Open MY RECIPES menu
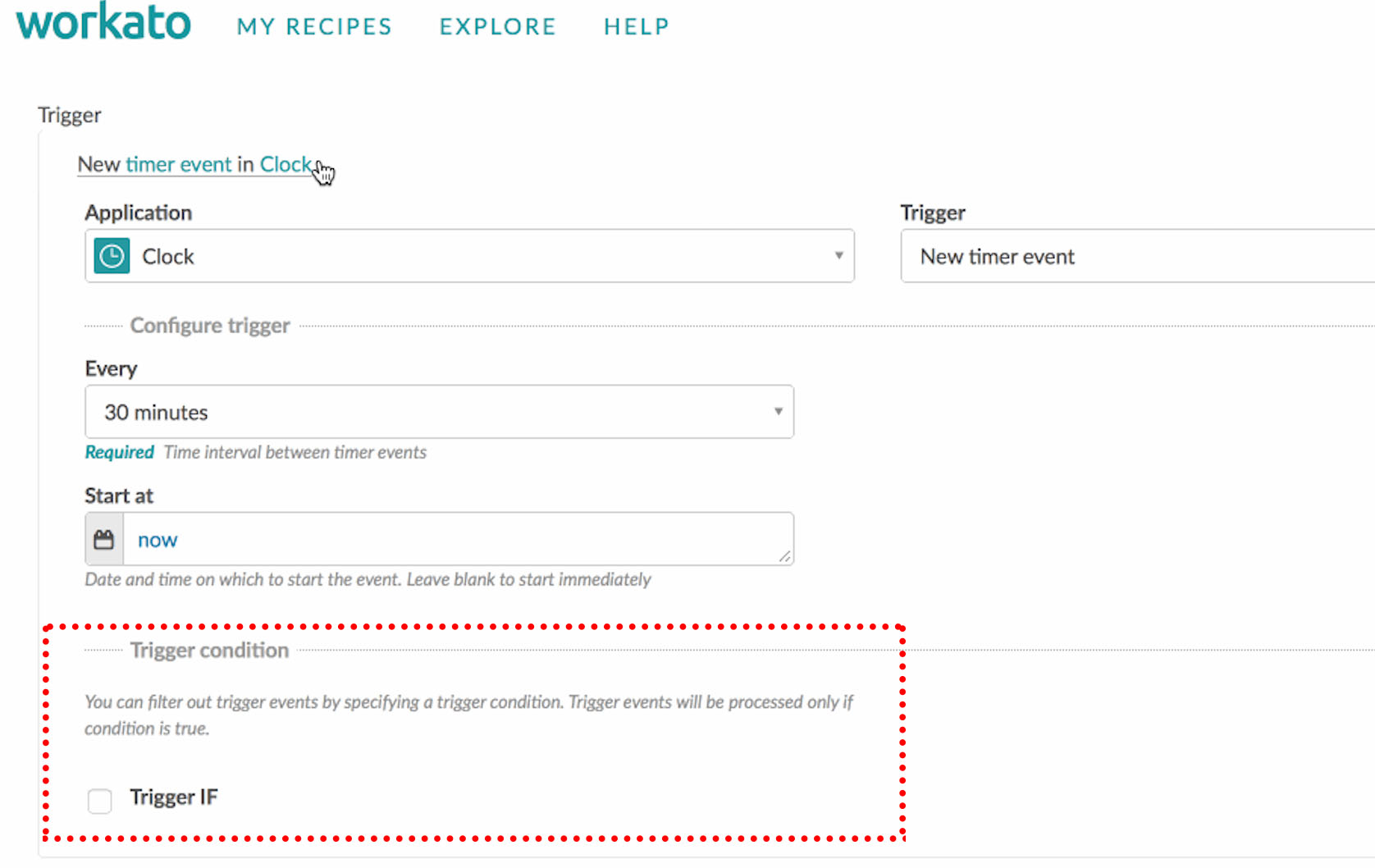 [314, 27]
